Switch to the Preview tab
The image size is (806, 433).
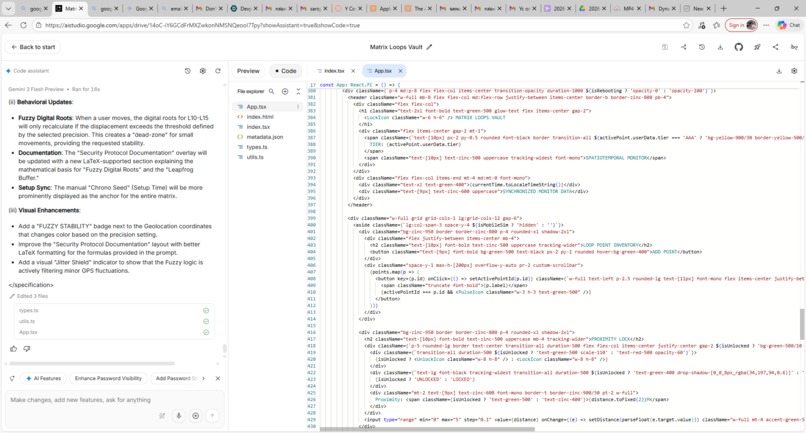click(248, 71)
